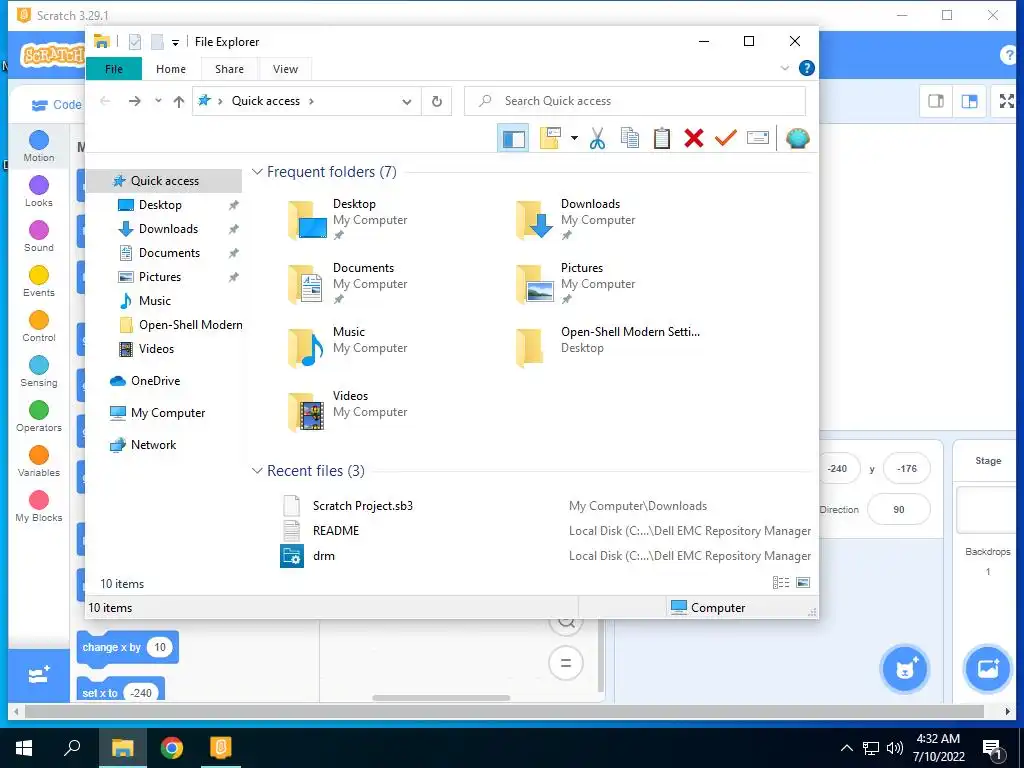
Task: Open Classic Explorer shell settings icon
Action: 797,138
